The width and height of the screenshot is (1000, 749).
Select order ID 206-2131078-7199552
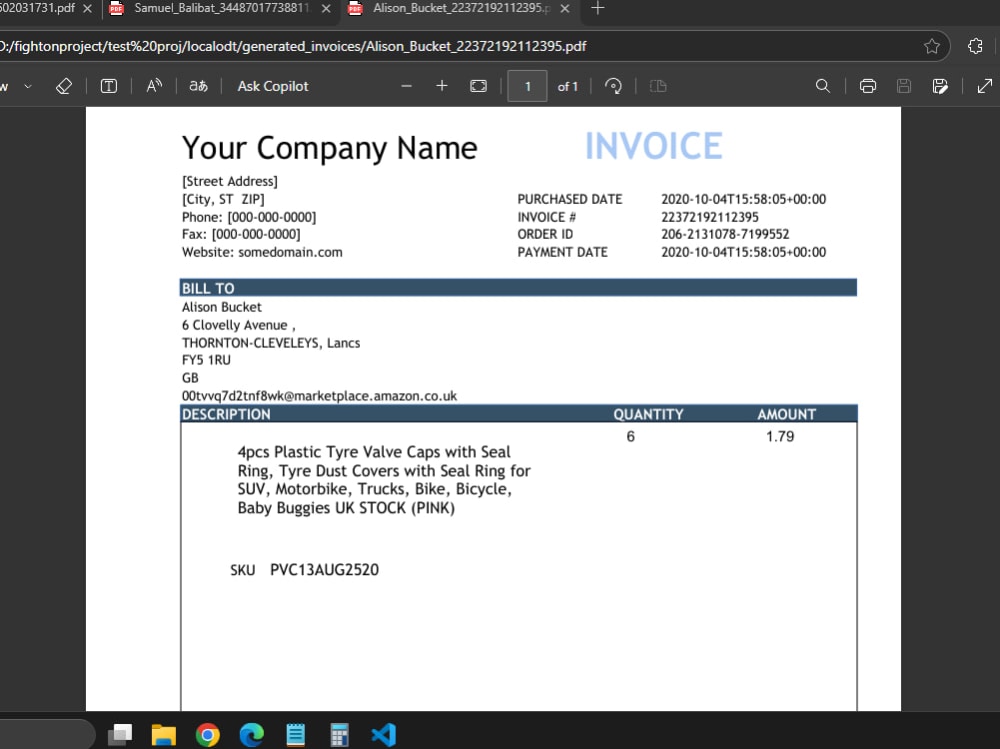click(x=725, y=234)
